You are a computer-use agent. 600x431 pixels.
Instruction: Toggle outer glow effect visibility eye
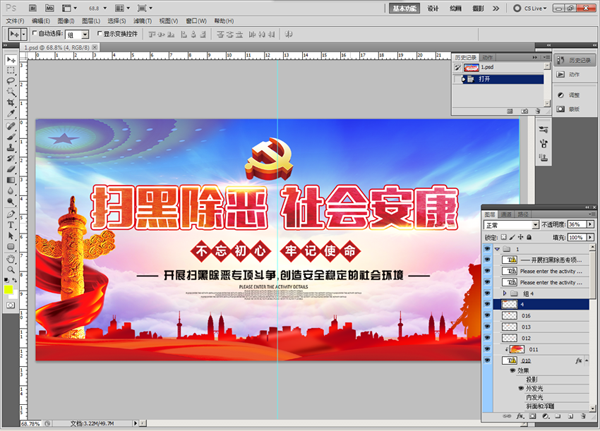[x=521, y=388]
